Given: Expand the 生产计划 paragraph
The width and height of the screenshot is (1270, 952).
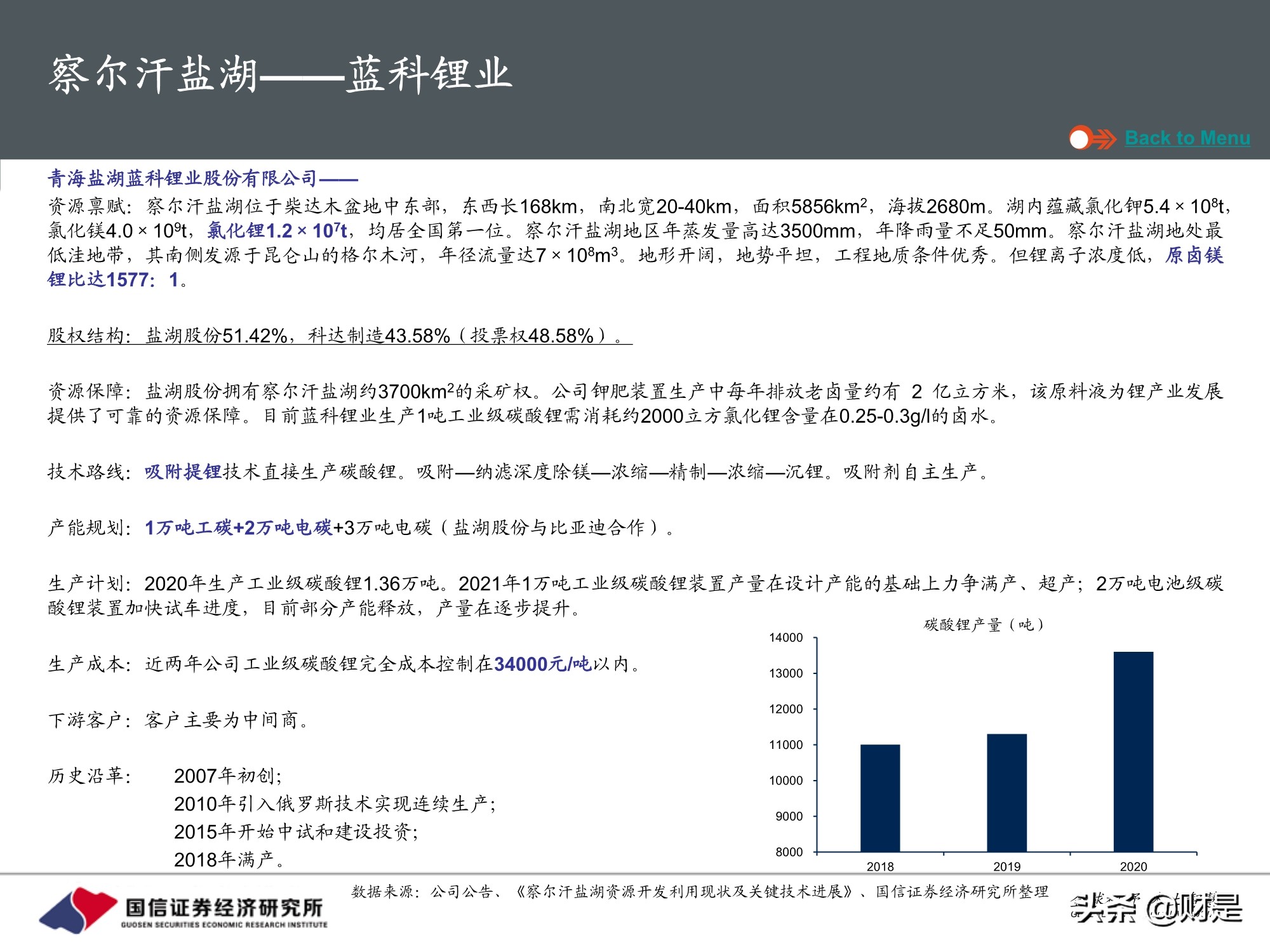Looking at the screenshot, I should (x=88, y=583).
